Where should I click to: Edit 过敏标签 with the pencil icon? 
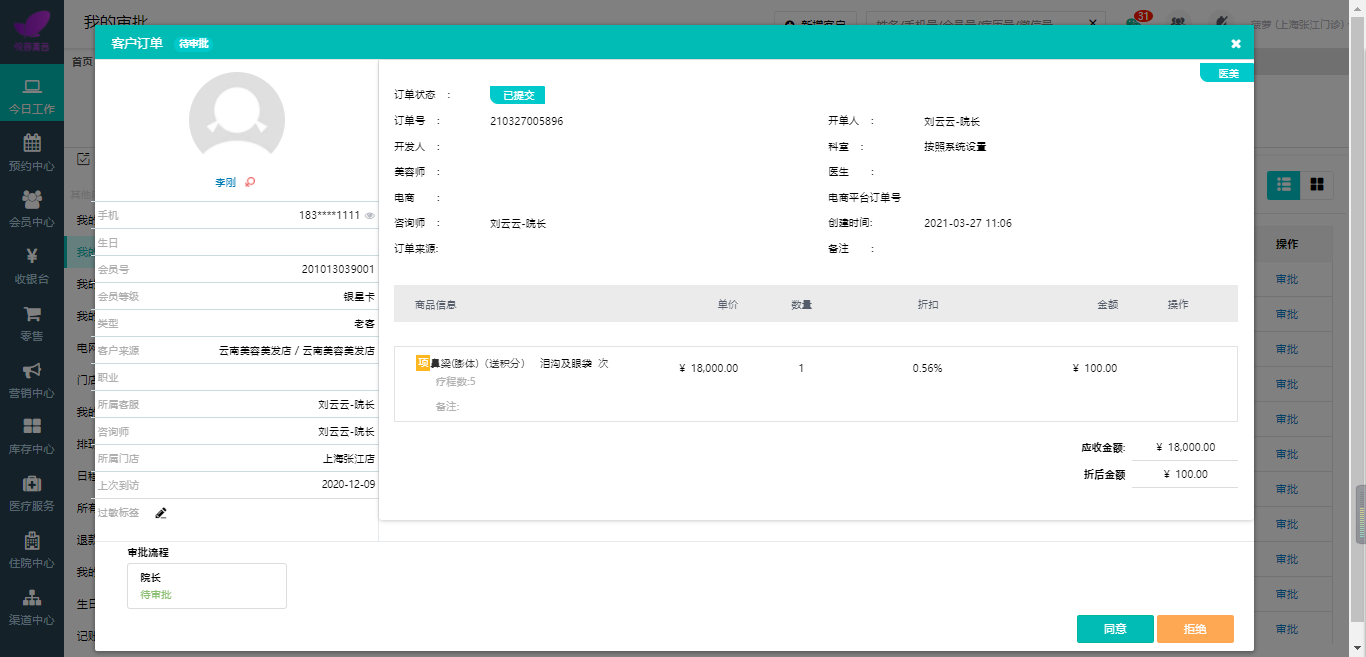161,513
